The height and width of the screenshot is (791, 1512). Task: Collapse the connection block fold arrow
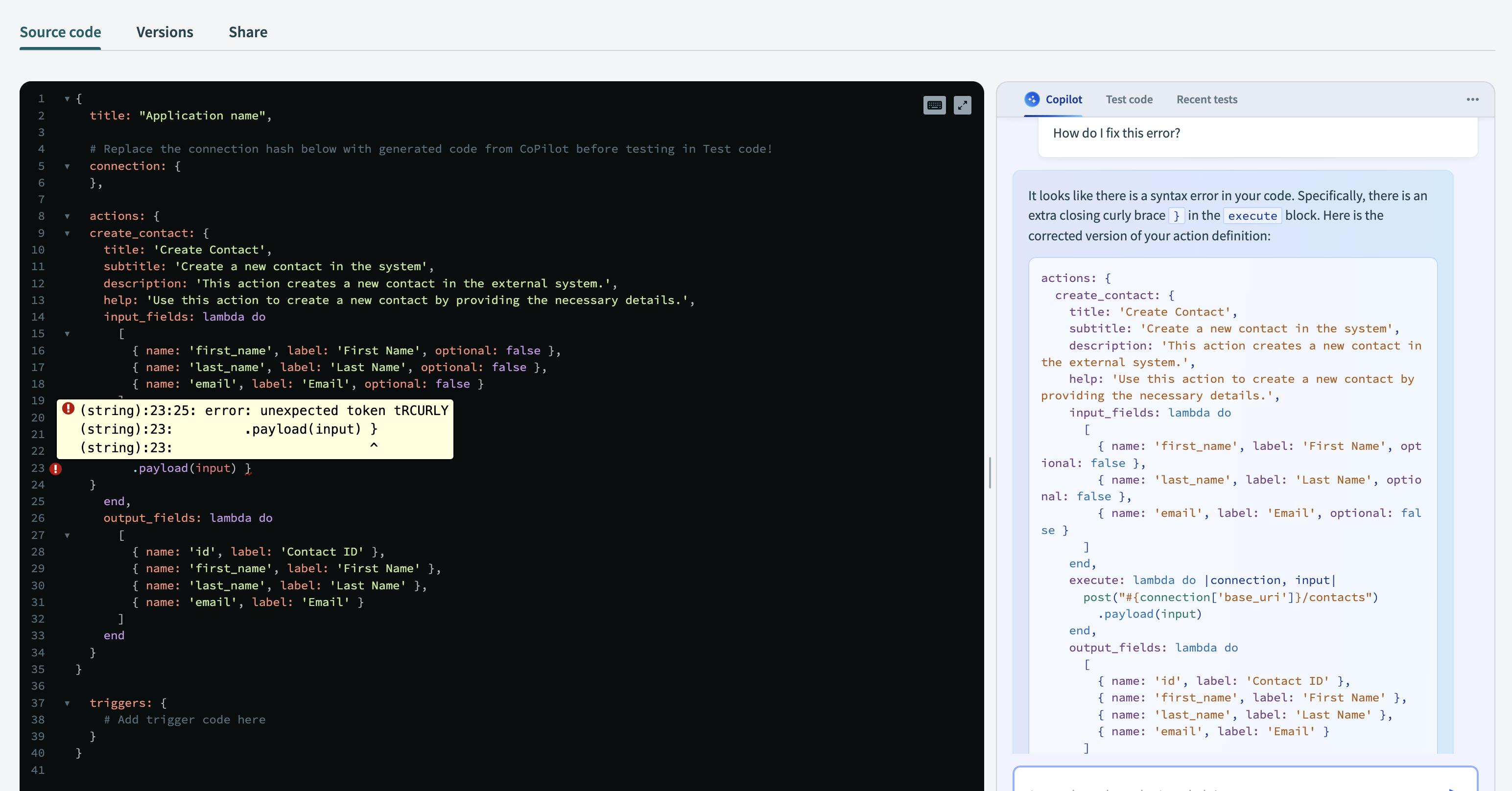coord(67,166)
